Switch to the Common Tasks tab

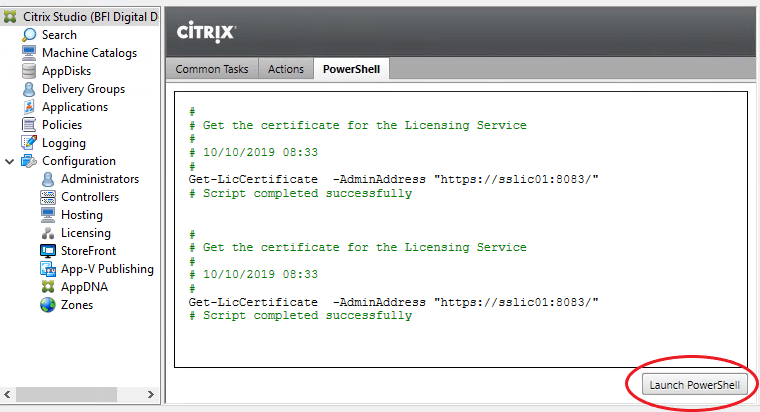click(x=211, y=69)
